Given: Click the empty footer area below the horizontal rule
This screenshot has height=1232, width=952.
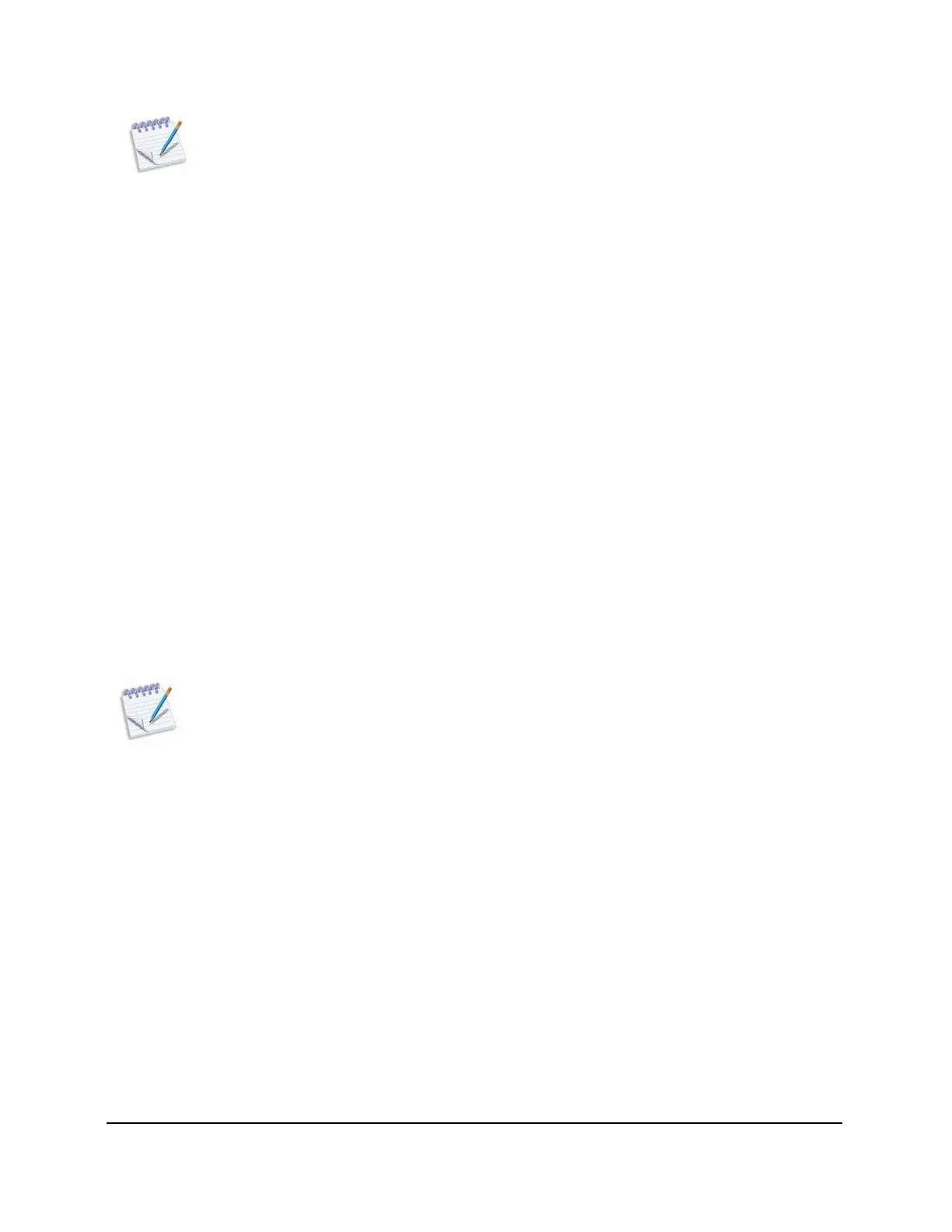Looking at the screenshot, I should pyautogui.click(x=474, y=1174).
